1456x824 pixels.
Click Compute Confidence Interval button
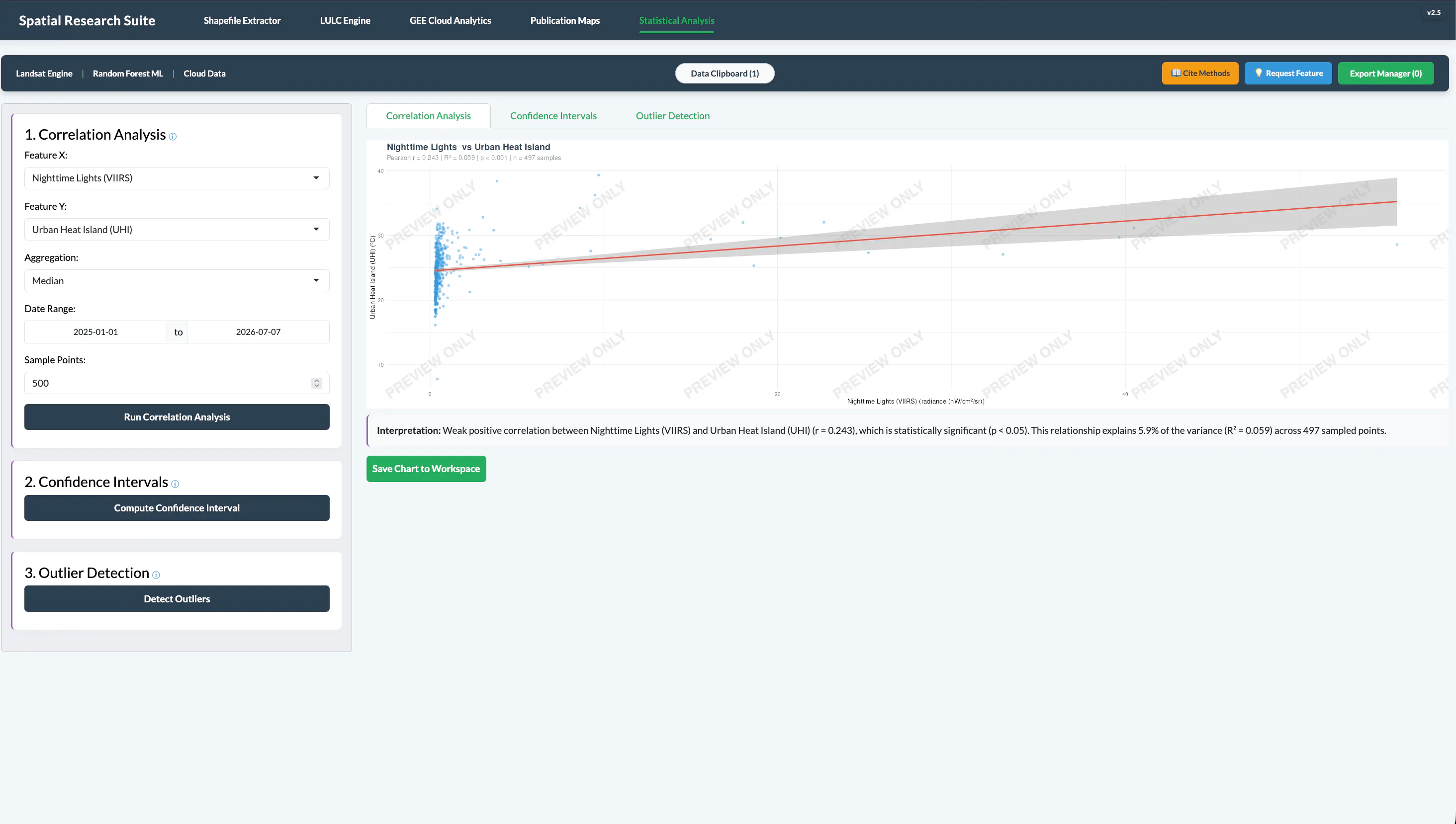tap(177, 508)
